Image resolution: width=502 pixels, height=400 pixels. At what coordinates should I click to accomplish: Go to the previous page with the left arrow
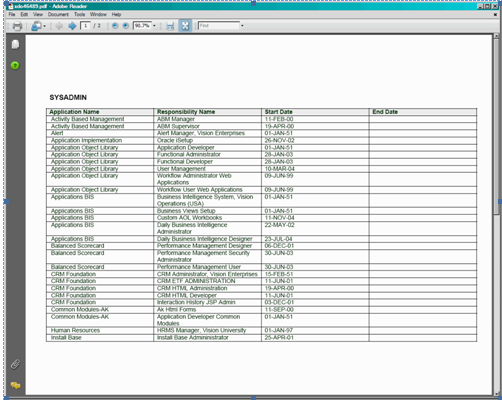59,26
